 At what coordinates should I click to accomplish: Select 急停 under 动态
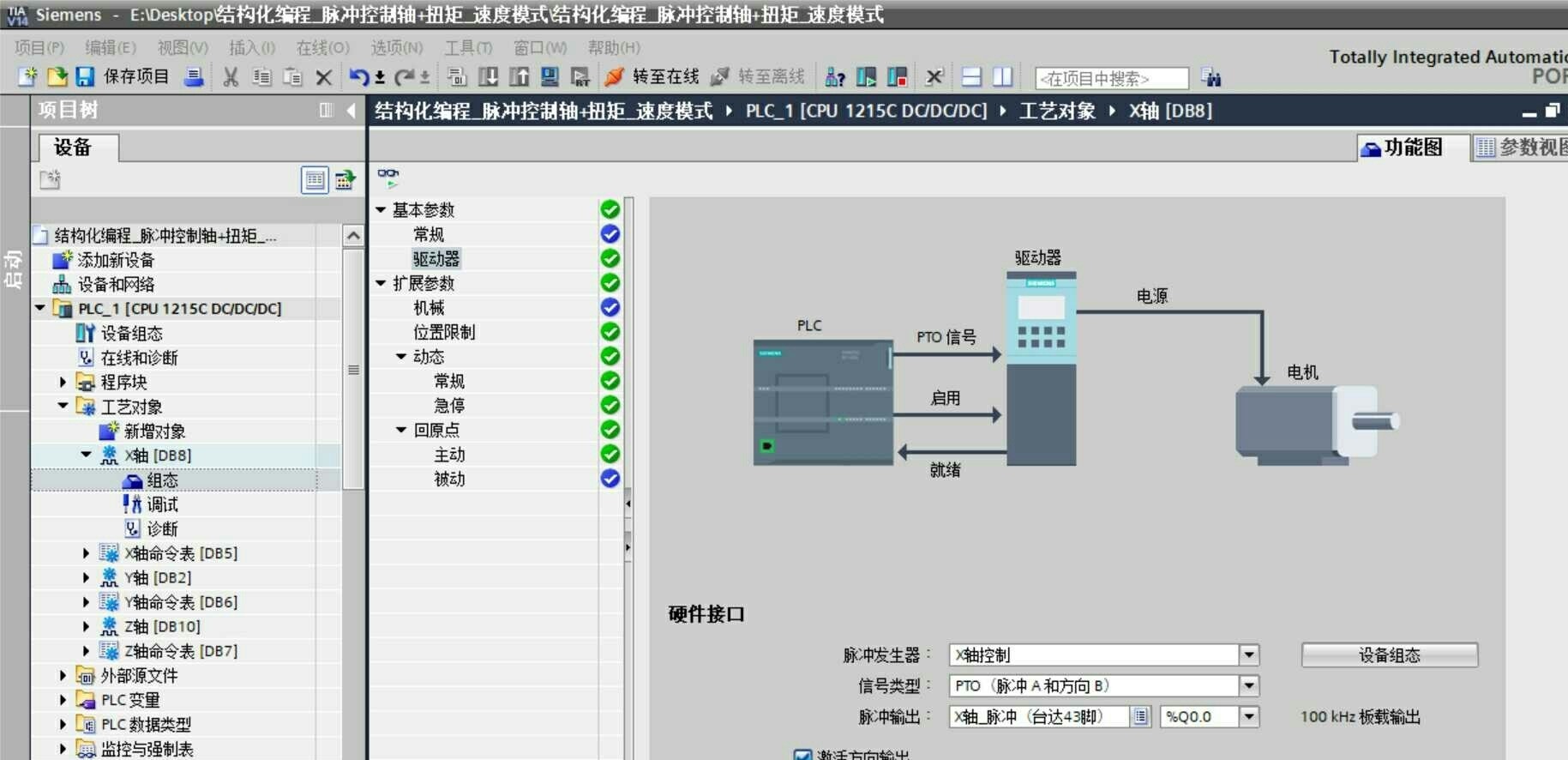(x=449, y=406)
